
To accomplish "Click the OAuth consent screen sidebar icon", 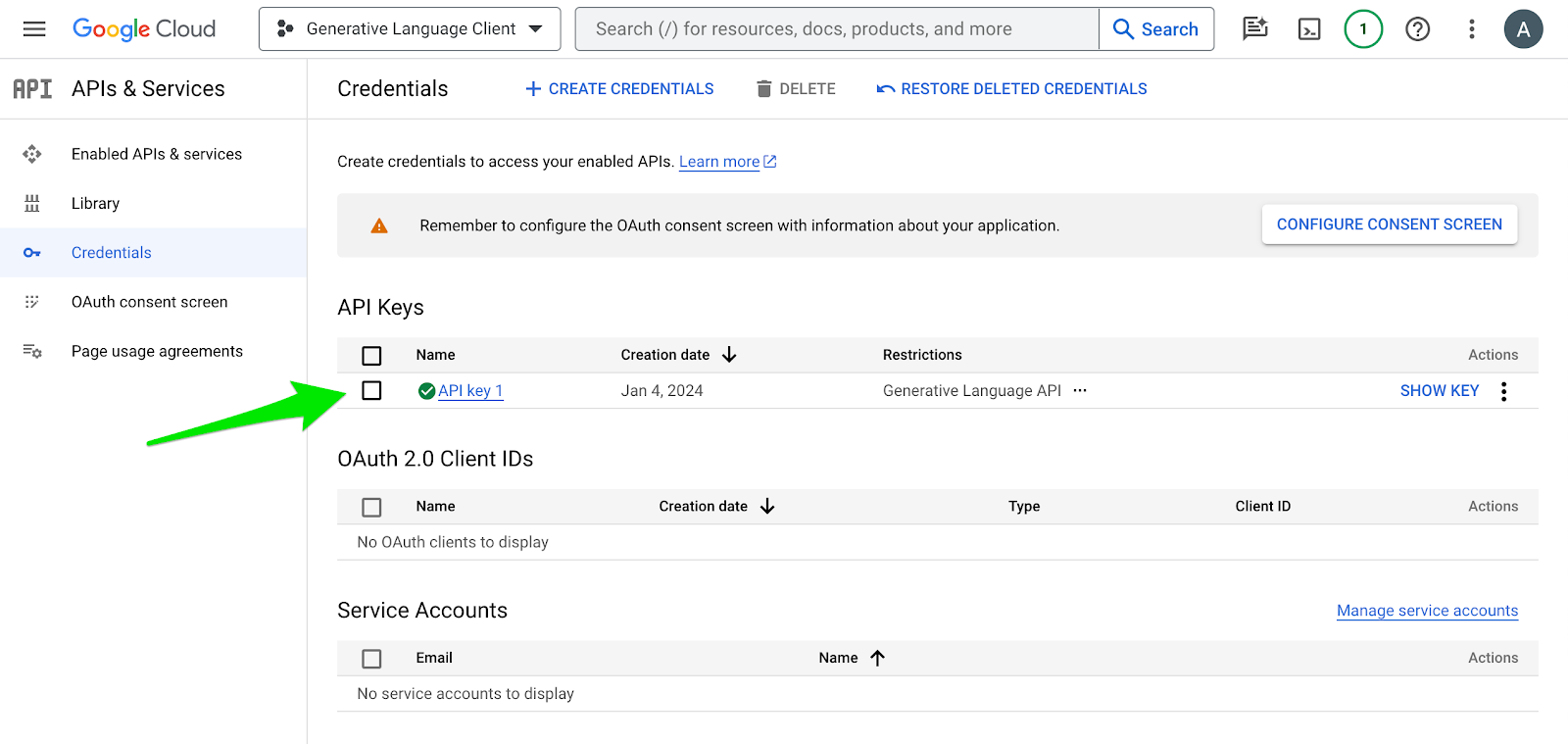I will (x=32, y=302).
